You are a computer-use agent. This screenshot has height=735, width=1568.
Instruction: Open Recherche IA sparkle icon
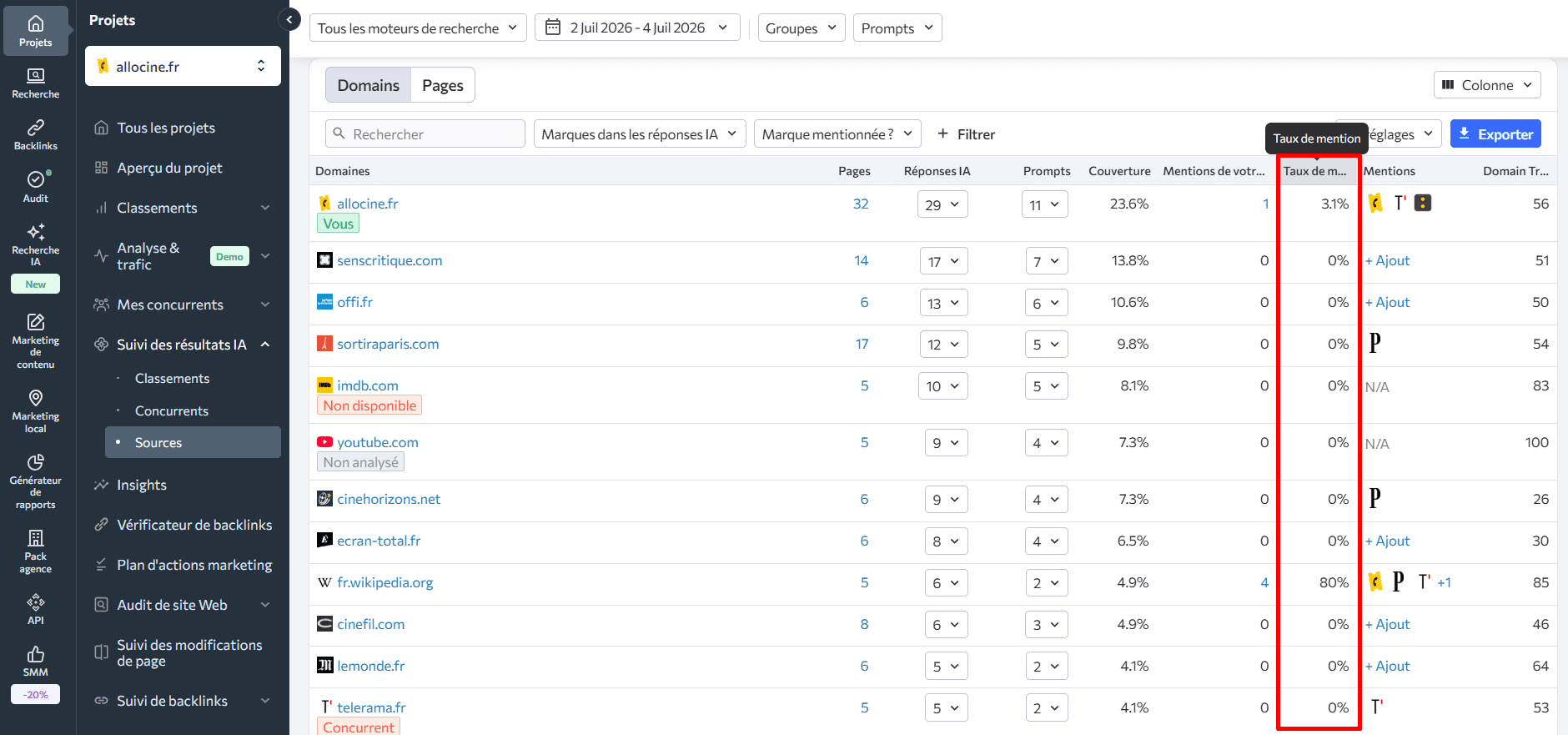click(x=36, y=232)
